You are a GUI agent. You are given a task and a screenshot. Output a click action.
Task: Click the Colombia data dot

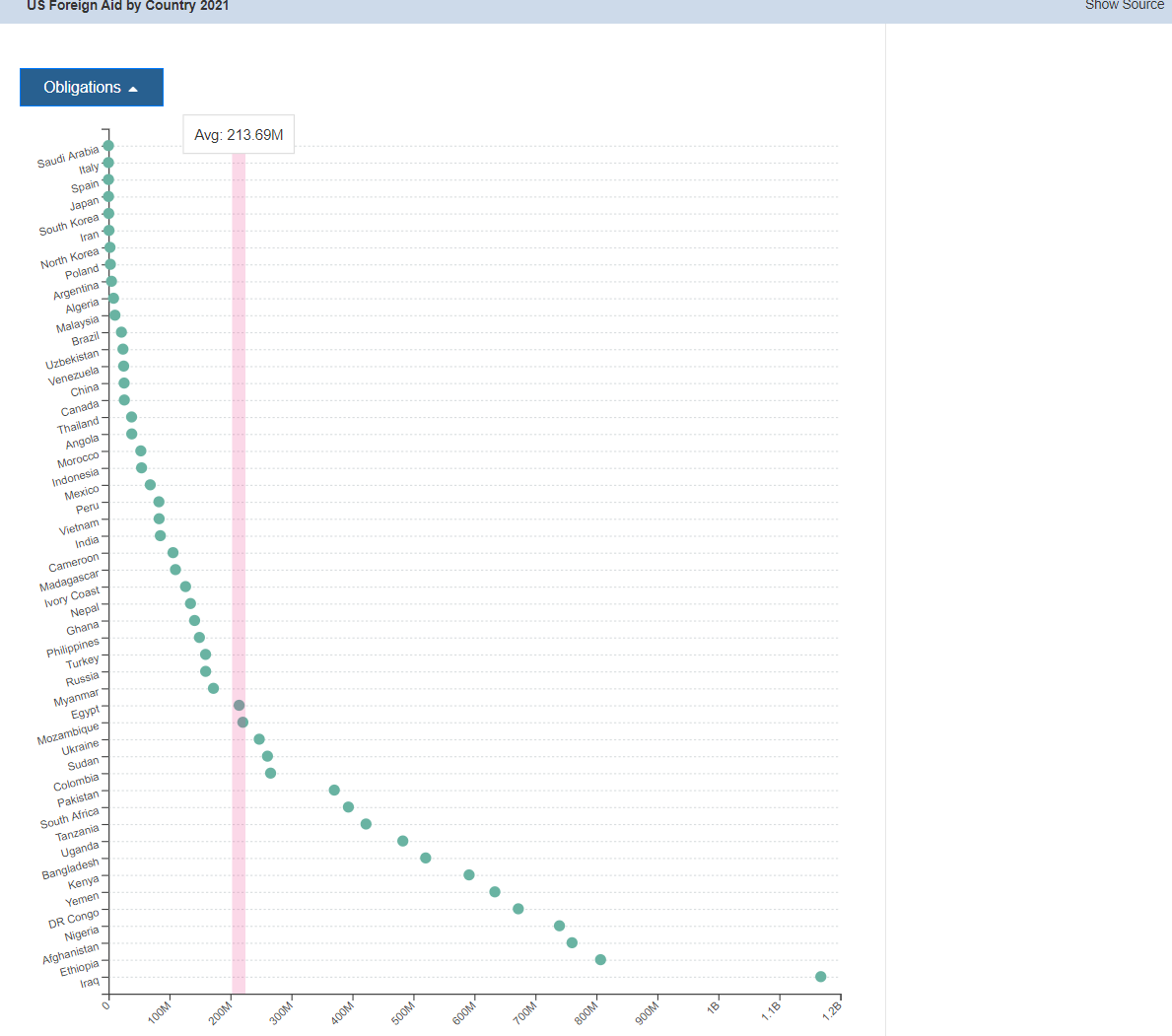[271, 773]
